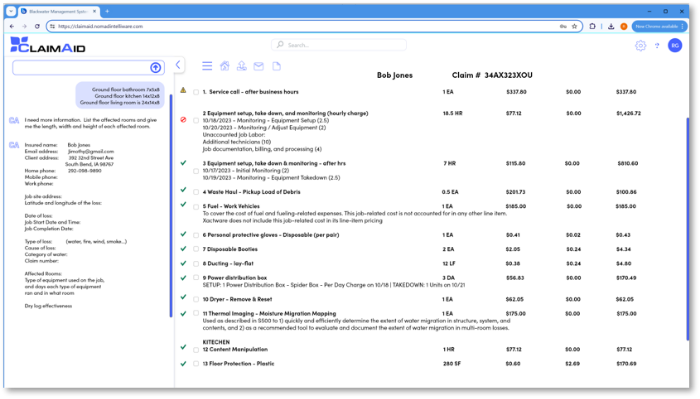Select the Dryer - Remove & Reset checkbox

(196, 299)
